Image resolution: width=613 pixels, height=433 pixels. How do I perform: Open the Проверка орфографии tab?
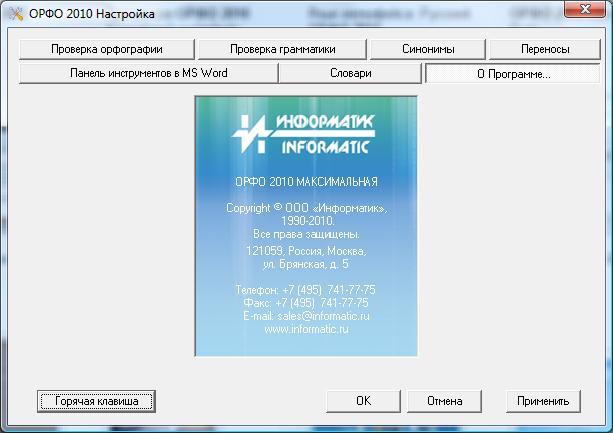108,49
